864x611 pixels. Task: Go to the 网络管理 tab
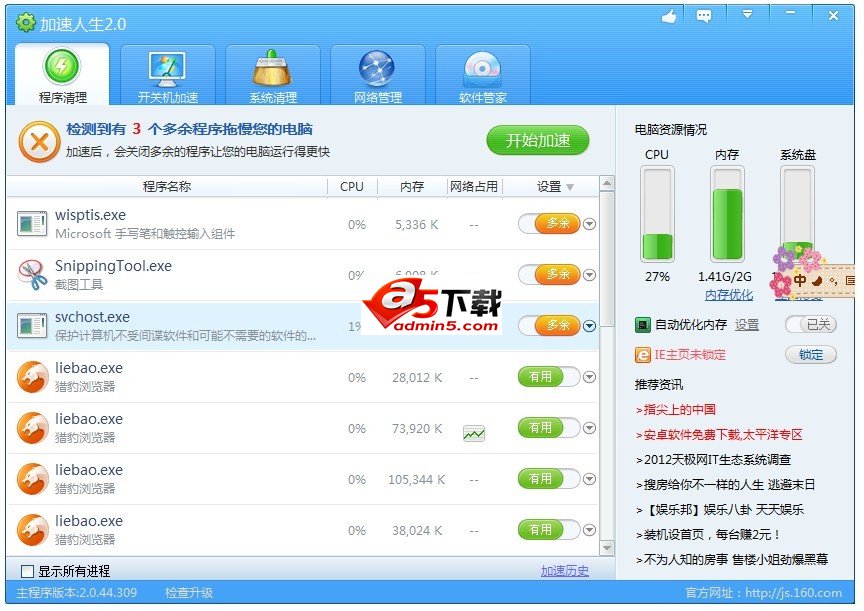click(x=378, y=75)
